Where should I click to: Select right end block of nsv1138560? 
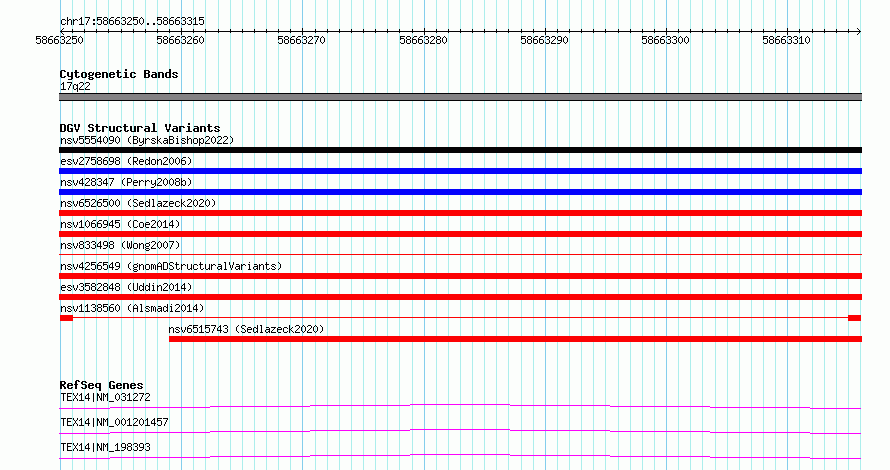click(x=855, y=318)
